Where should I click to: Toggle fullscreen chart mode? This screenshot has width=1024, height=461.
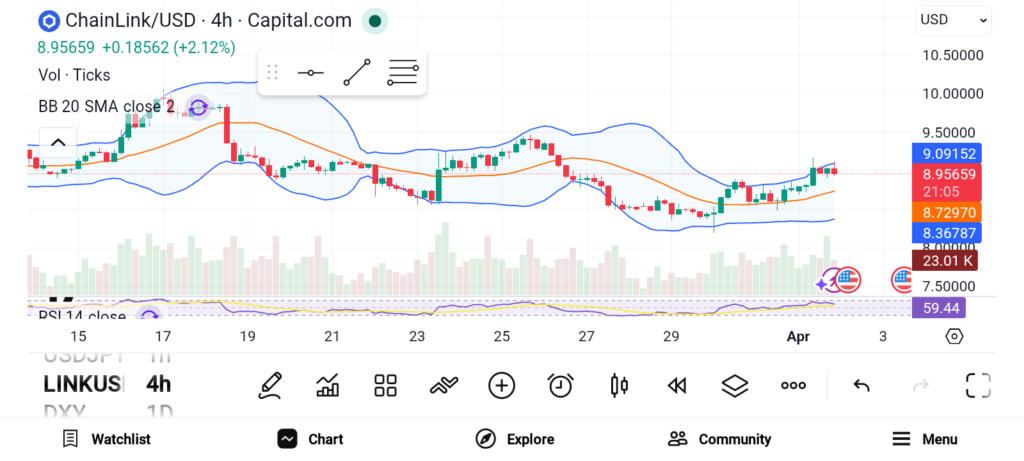[x=977, y=385]
